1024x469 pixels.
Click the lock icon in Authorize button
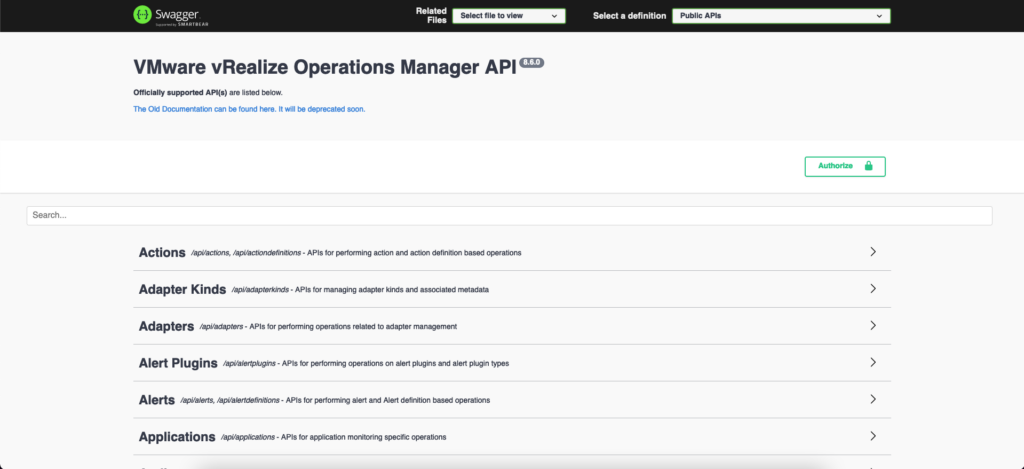click(869, 166)
